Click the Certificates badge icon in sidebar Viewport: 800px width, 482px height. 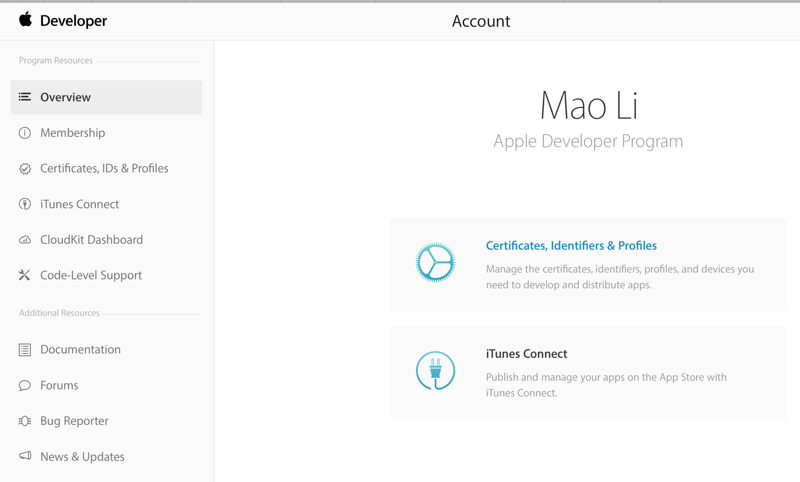point(25,169)
